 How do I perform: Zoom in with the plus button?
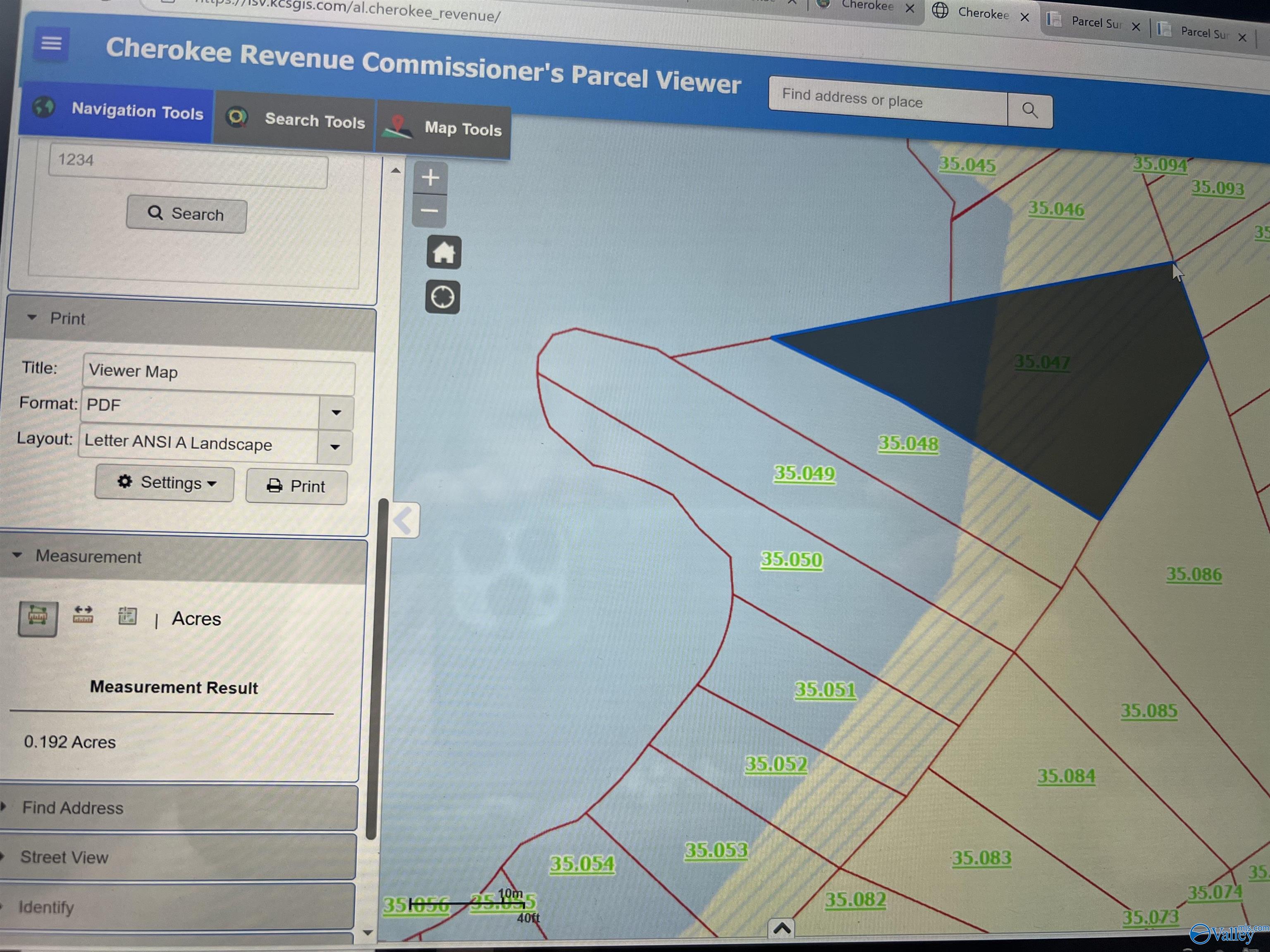point(430,177)
